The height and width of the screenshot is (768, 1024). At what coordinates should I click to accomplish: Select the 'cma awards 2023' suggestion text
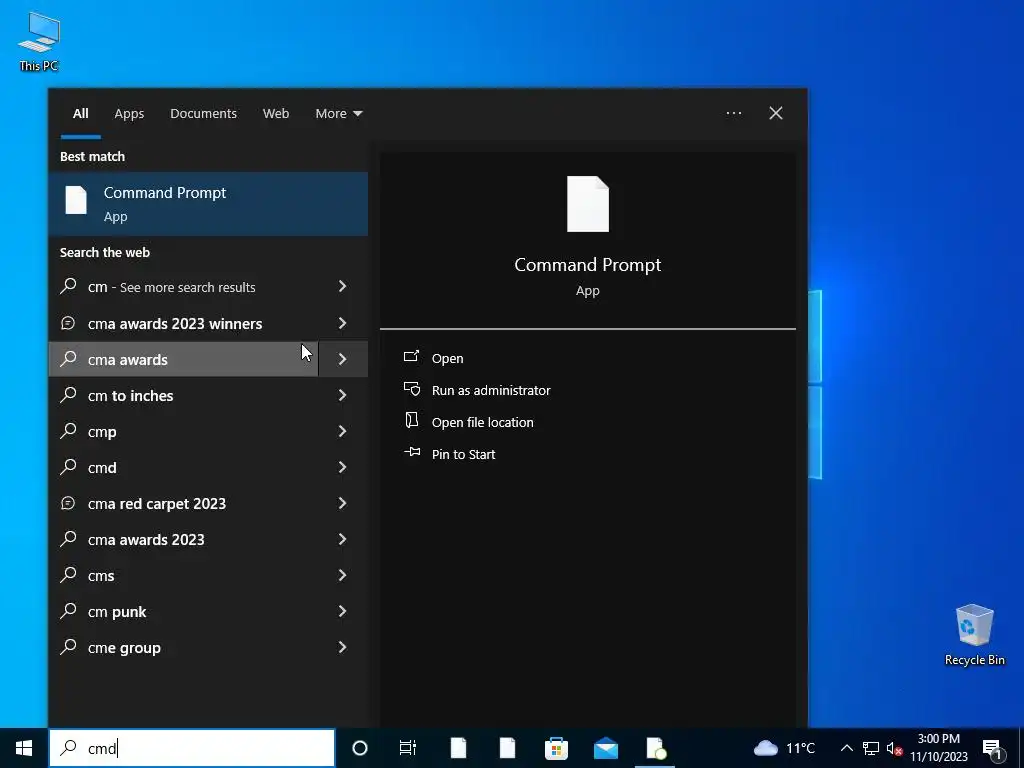pos(146,539)
